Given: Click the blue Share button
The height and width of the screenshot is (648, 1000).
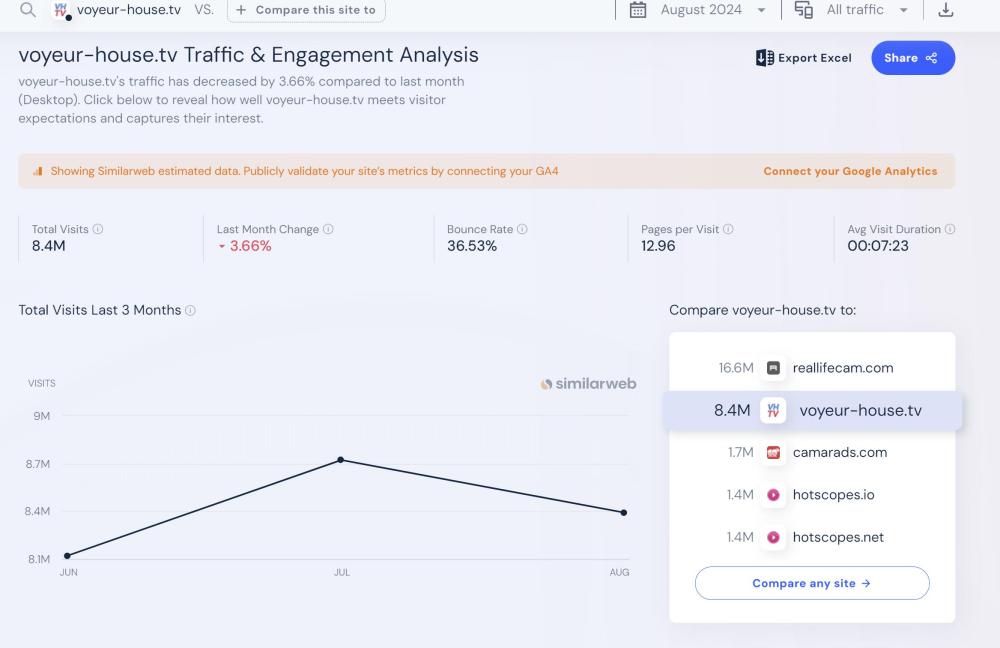Looking at the screenshot, I should (x=912, y=58).
